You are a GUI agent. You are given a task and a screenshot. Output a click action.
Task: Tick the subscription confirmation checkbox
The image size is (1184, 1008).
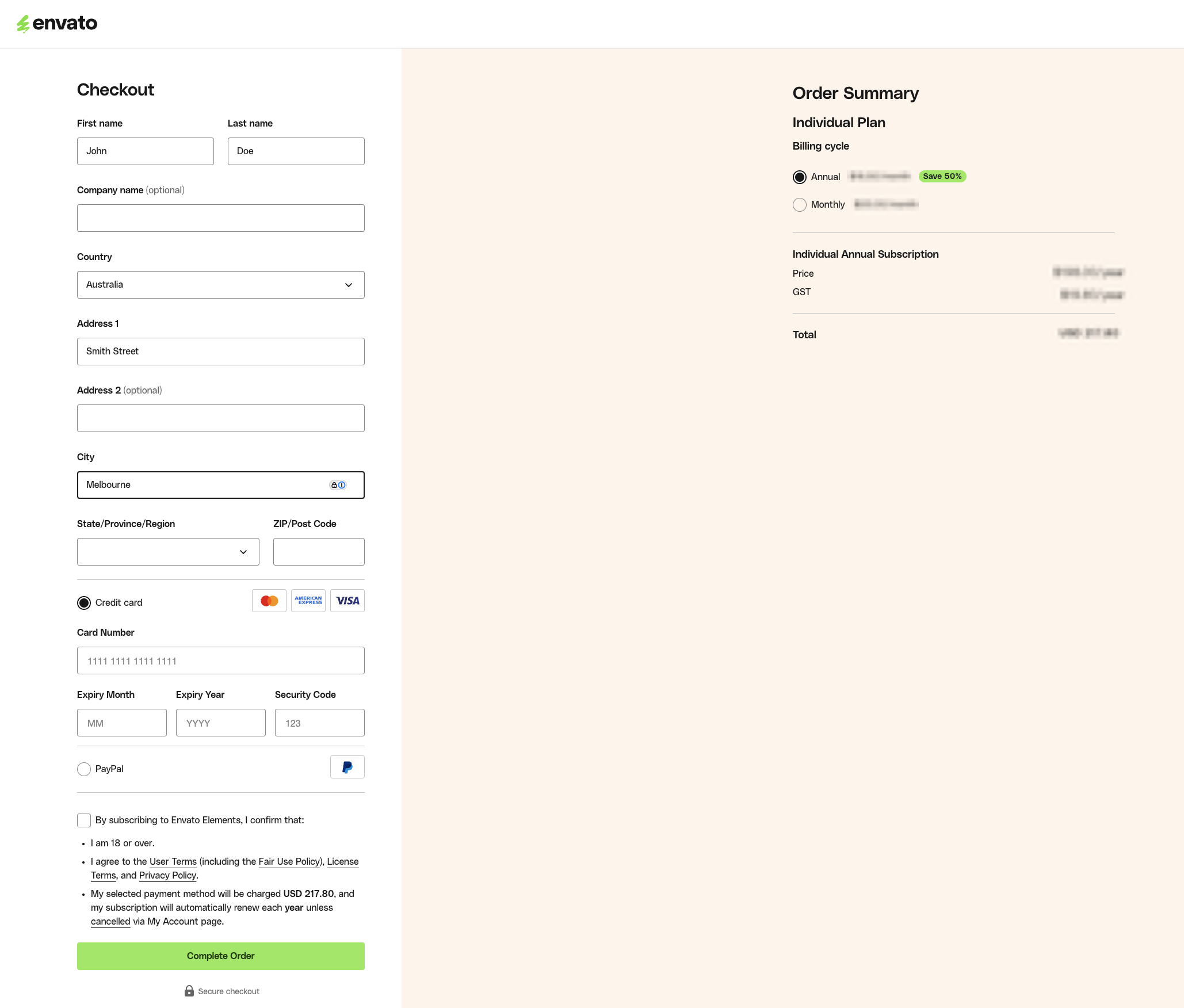coord(84,820)
